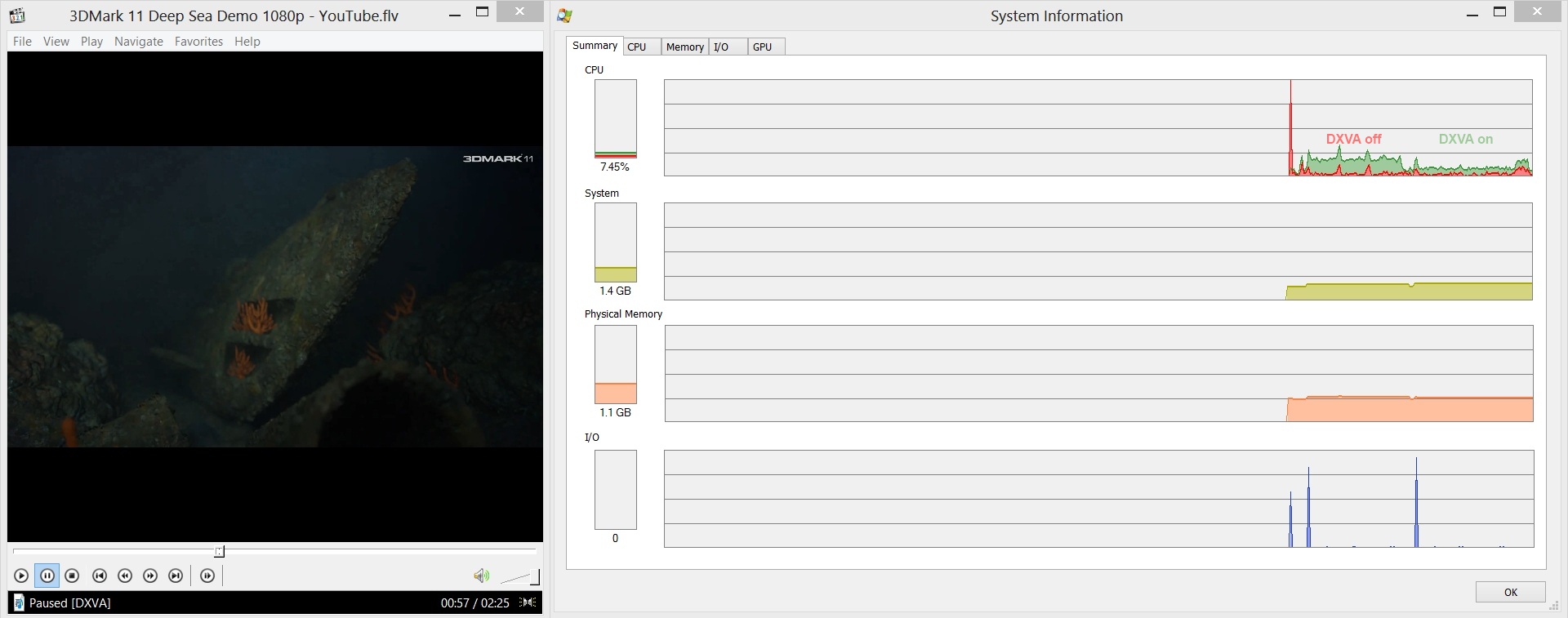Click the "00:57 / 02:25" time display

click(475, 603)
